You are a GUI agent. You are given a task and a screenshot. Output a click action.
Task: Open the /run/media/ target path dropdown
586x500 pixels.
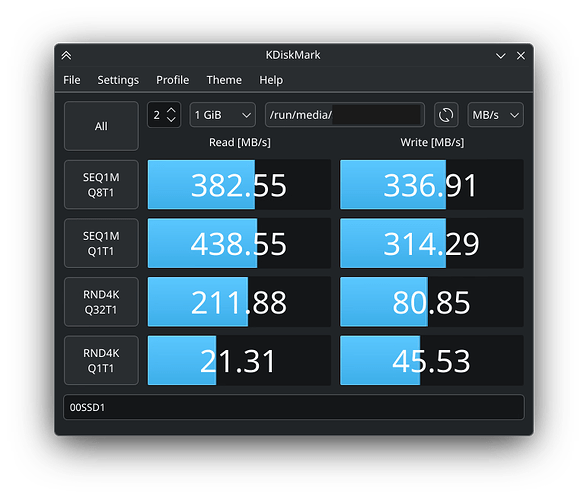(x=345, y=115)
